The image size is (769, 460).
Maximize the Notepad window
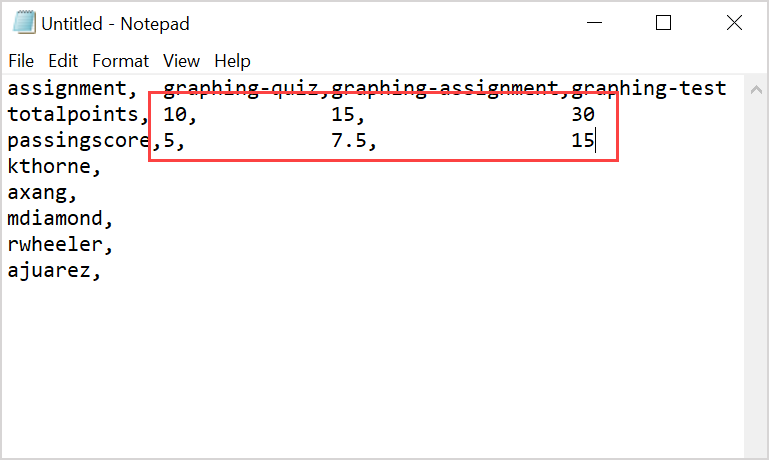pyautogui.click(x=663, y=22)
